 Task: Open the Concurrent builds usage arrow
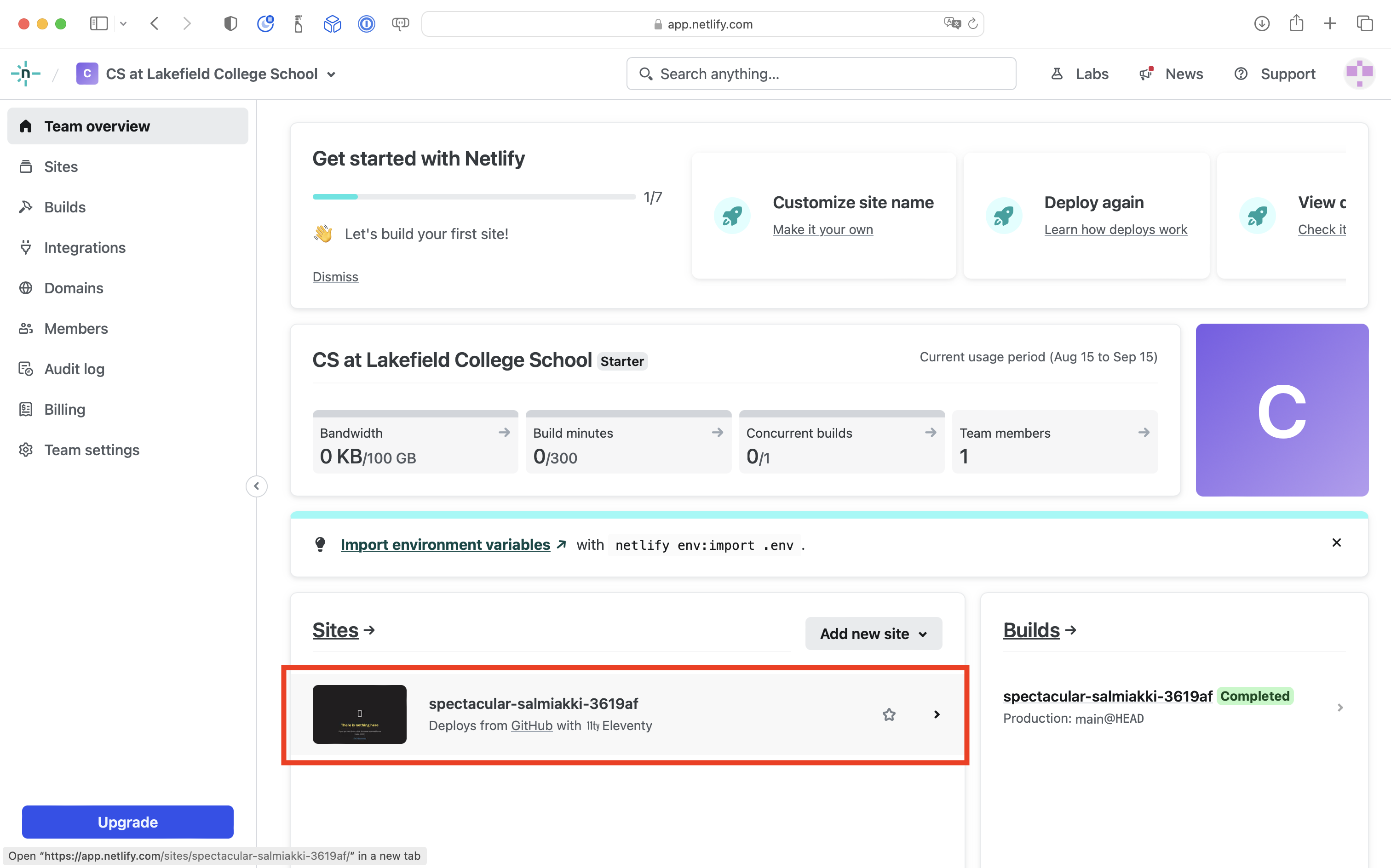[x=931, y=432]
